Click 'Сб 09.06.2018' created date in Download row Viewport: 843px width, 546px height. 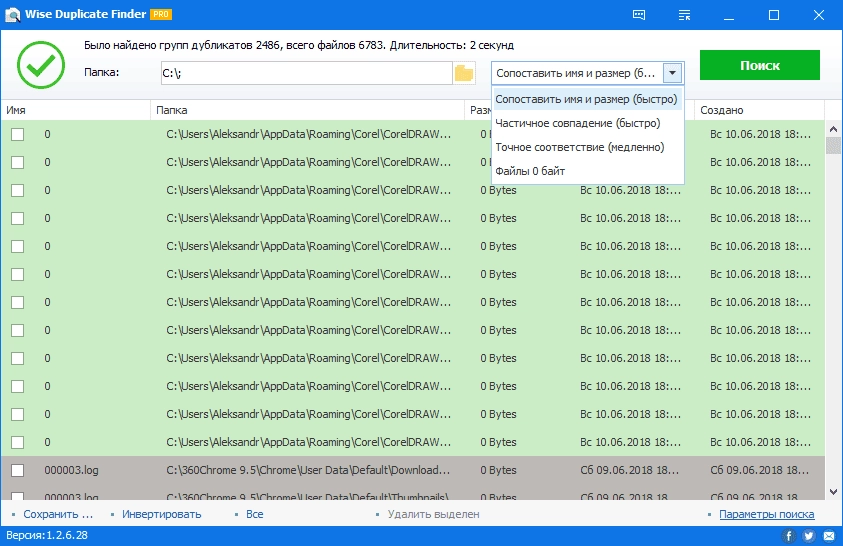click(x=759, y=470)
